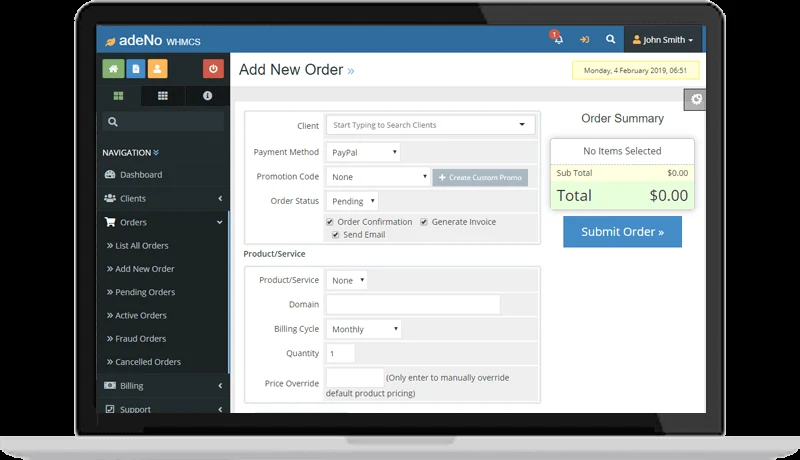Open the Payment Method dropdown
800x460 pixels.
363,152
